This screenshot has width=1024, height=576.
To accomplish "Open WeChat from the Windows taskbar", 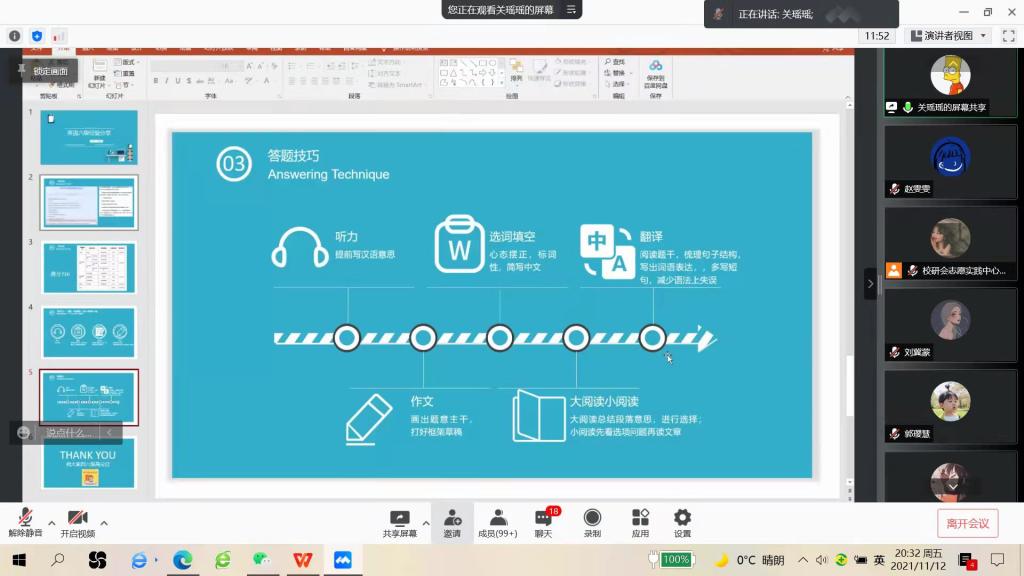I will tap(261, 560).
